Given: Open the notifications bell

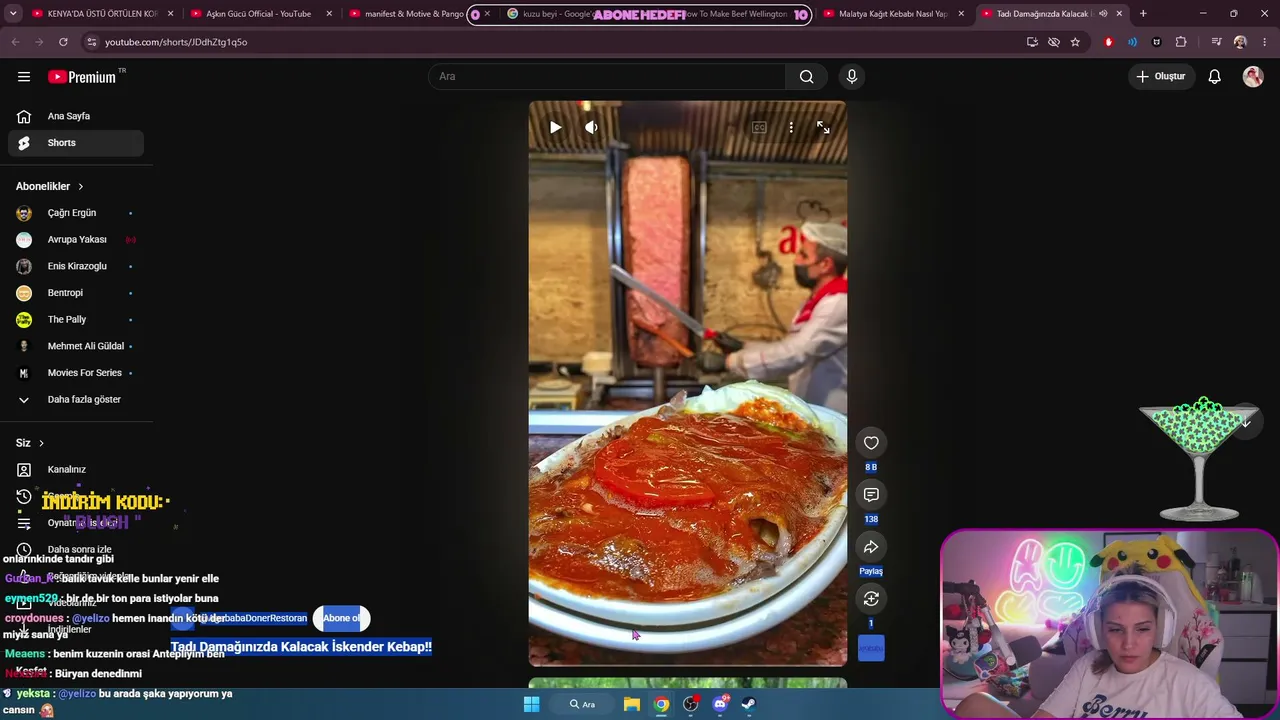Looking at the screenshot, I should [1215, 77].
